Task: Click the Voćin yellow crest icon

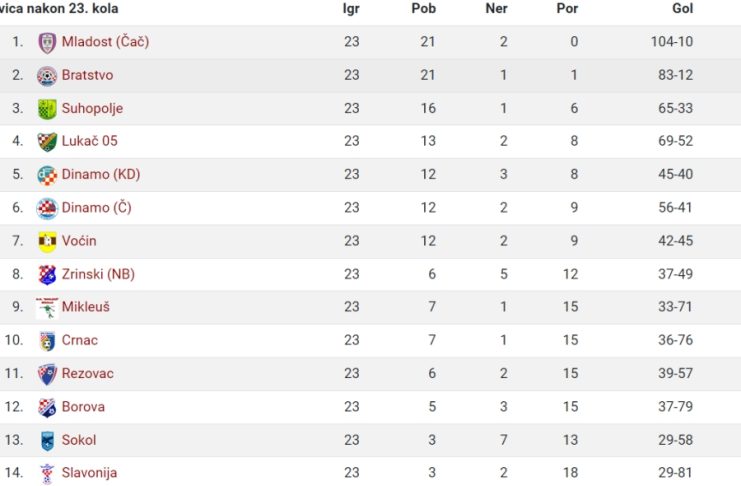Action: pos(47,242)
